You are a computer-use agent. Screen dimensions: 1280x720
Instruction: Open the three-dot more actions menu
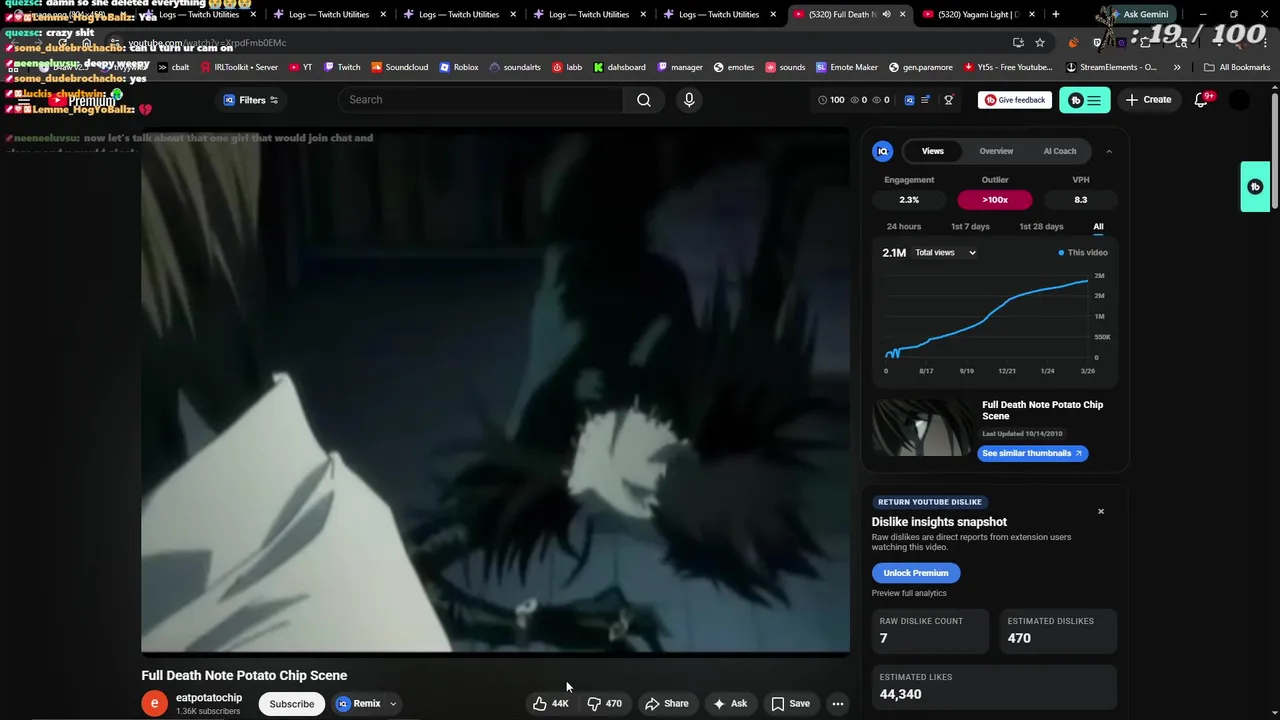(x=838, y=704)
